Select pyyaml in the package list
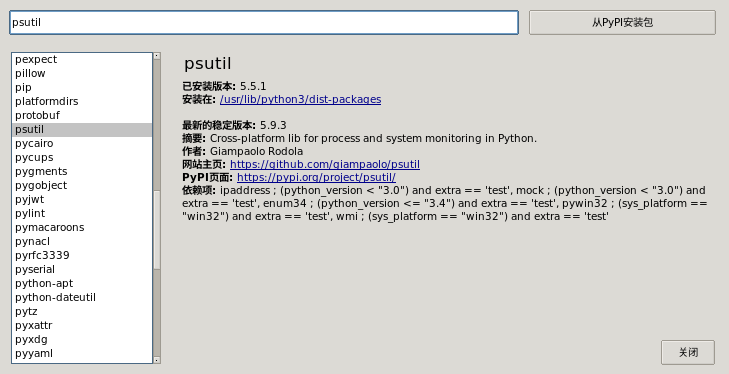729x374 pixels. pyautogui.click(x=82, y=353)
